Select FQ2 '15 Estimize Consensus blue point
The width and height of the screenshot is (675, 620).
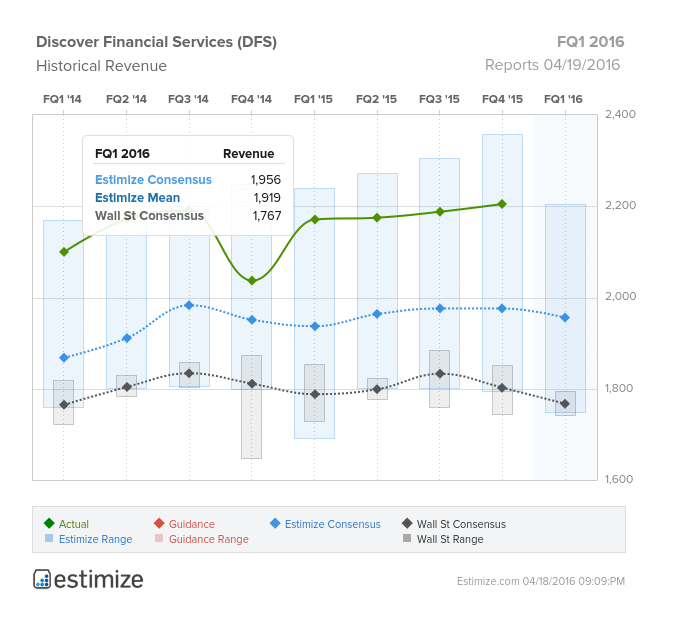click(377, 314)
